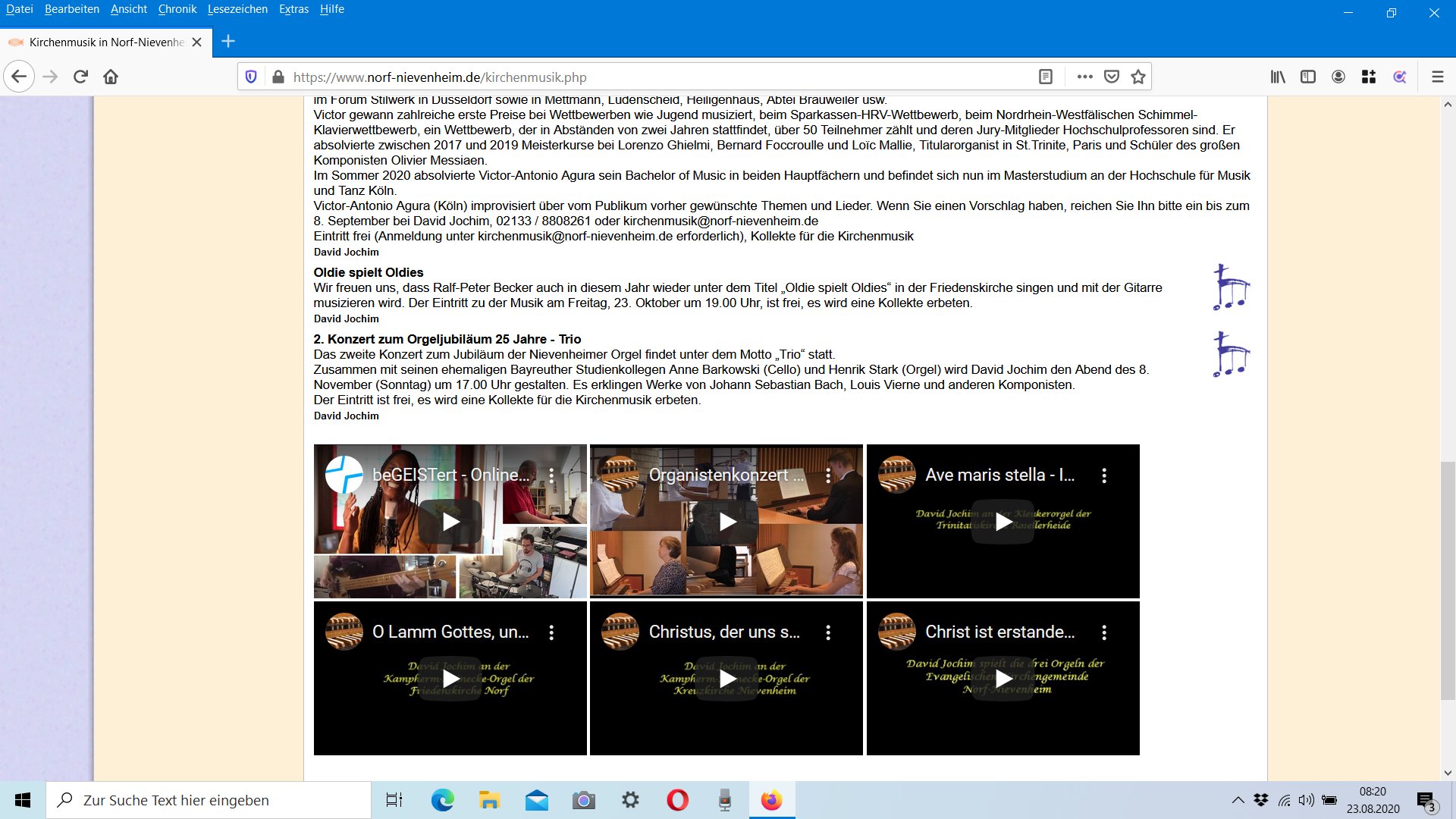1456x819 pixels.
Task: Play the Christus, der uns video
Action: tap(726, 679)
